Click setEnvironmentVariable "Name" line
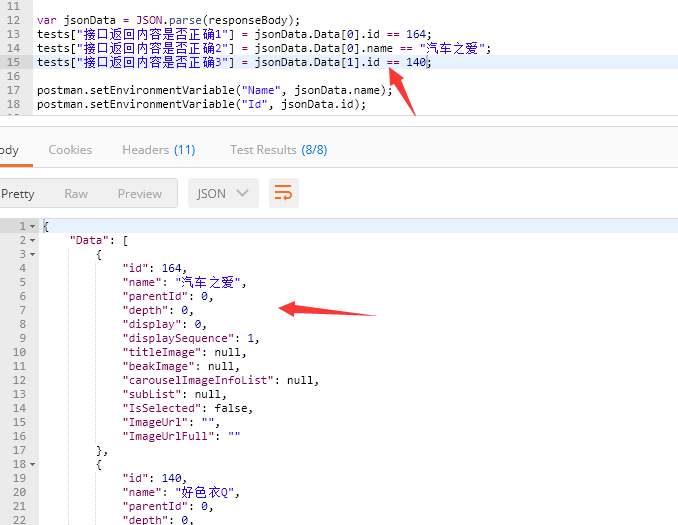The image size is (678, 525). point(214,90)
